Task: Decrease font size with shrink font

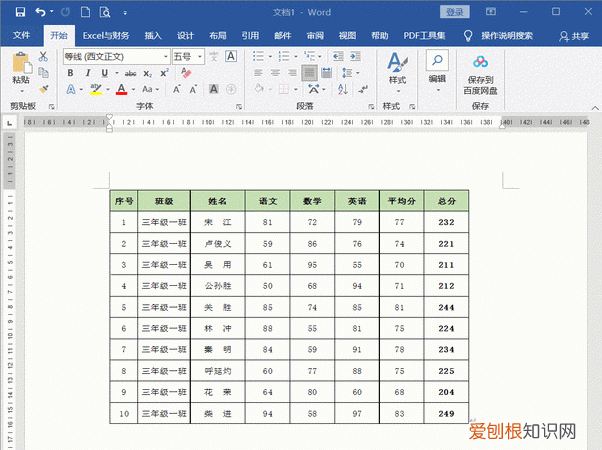Action: pos(193,89)
